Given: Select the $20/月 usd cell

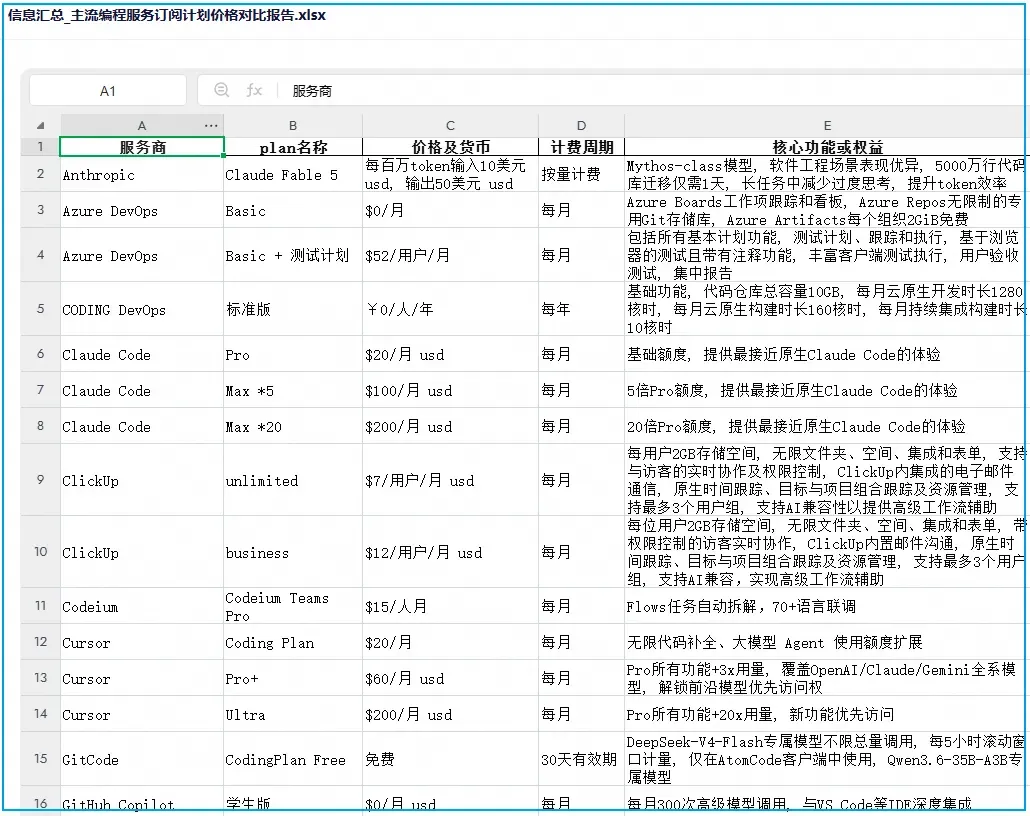Looking at the screenshot, I should click(450, 355).
